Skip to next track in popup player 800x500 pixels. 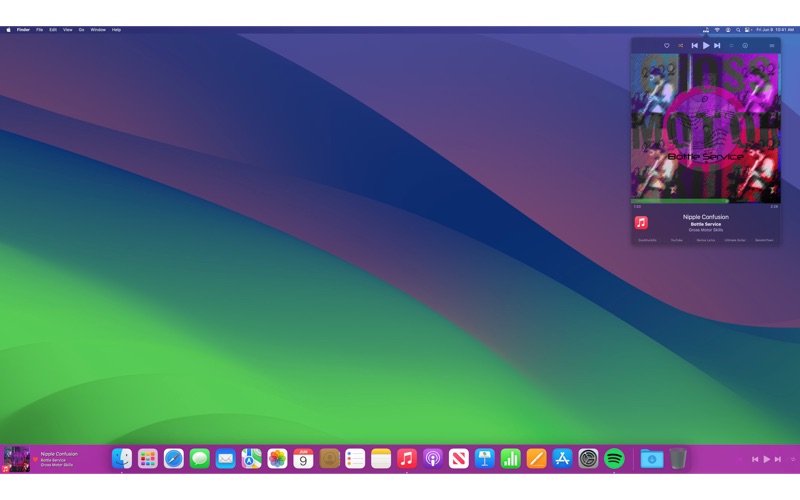point(717,45)
